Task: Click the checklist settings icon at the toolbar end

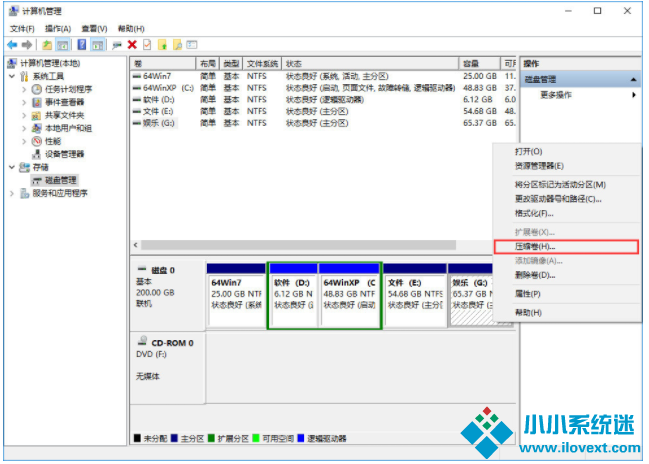Action: coord(192,44)
